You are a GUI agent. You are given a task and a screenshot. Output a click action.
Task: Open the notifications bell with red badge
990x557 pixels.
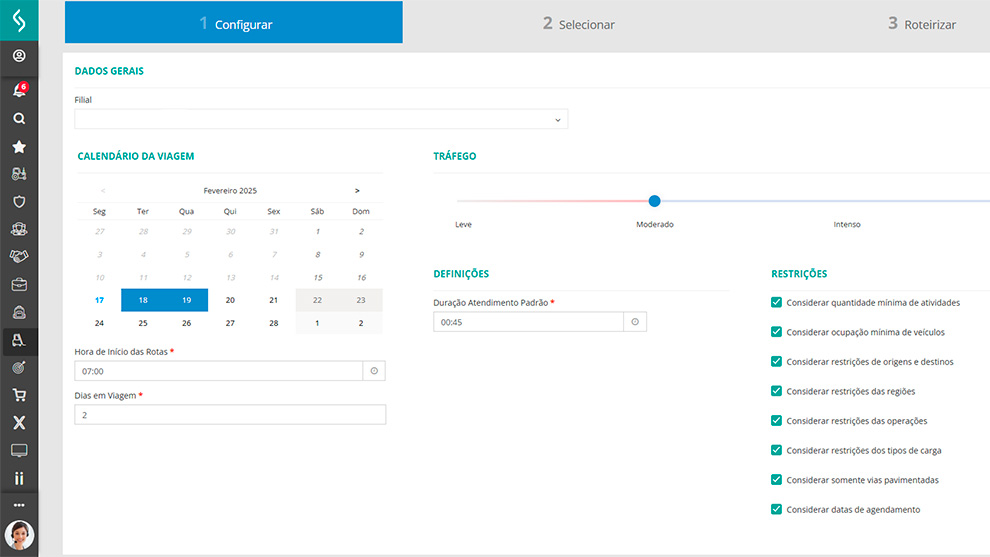click(20, 90)
